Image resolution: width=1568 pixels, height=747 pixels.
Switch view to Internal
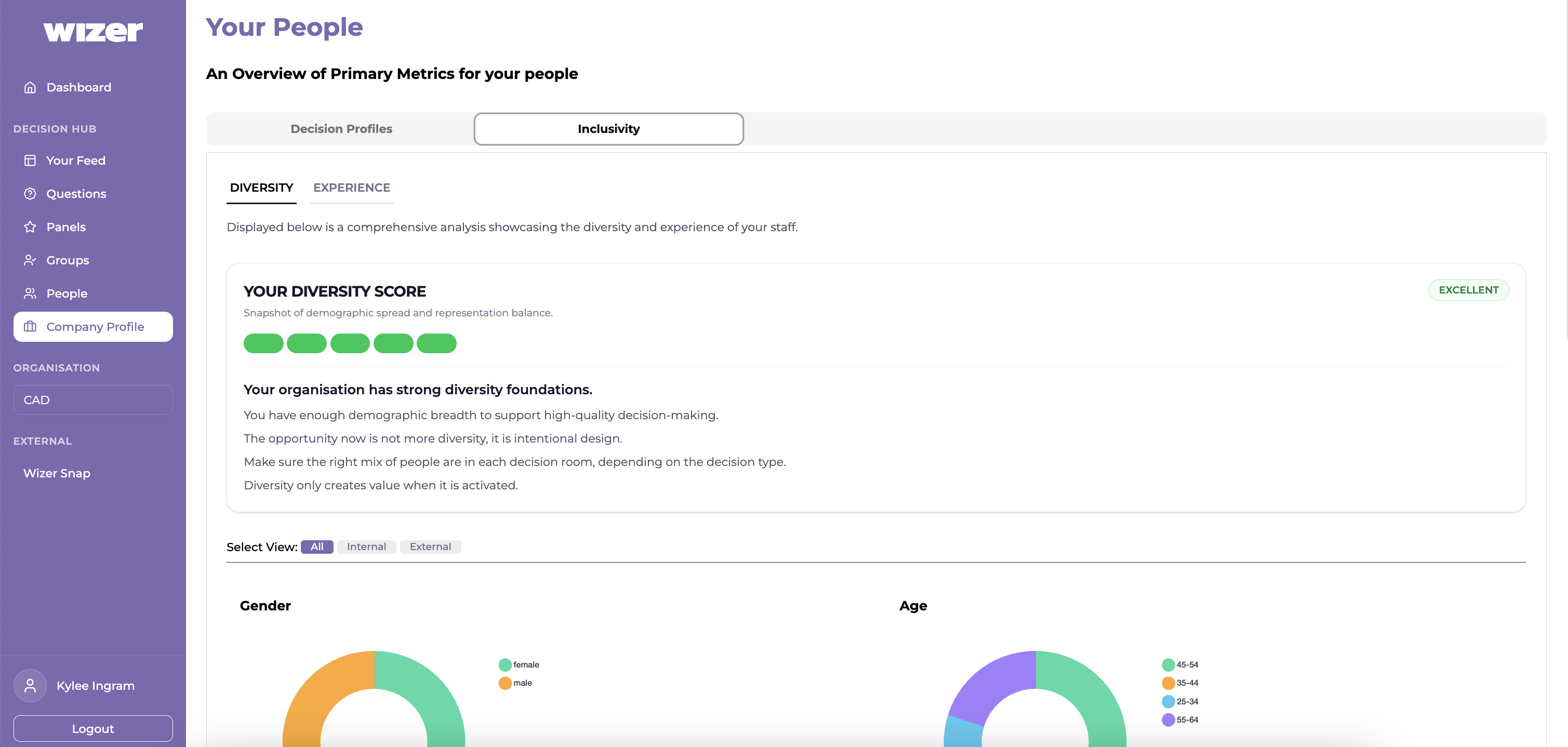tap(366, 546)
